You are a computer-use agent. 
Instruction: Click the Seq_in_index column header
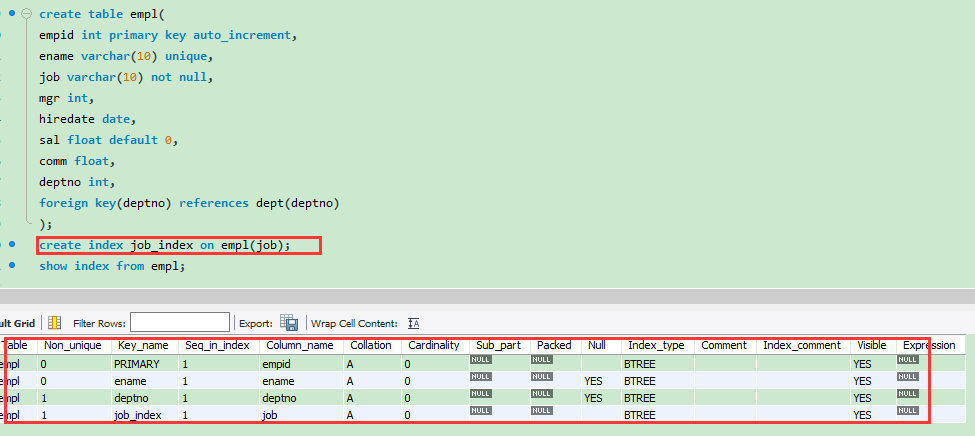(x=219, y=345)
